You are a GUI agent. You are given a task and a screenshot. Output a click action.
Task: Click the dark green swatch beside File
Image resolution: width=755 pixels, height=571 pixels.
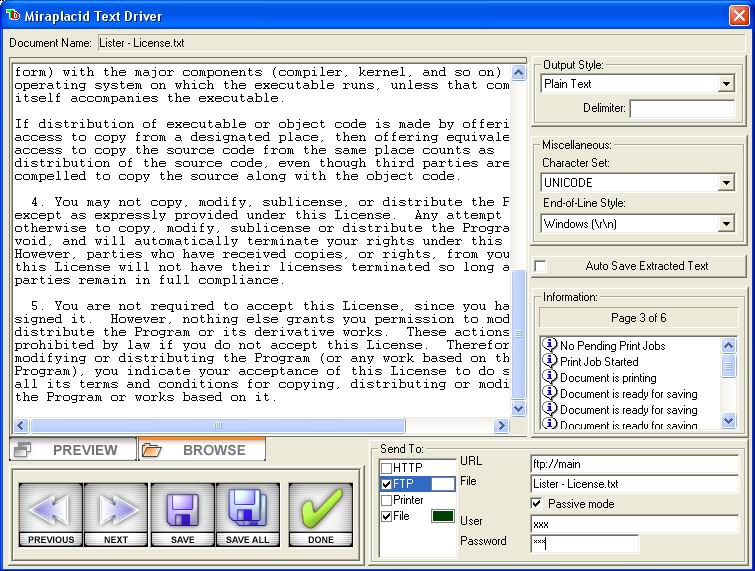click(x=442, y=516)
